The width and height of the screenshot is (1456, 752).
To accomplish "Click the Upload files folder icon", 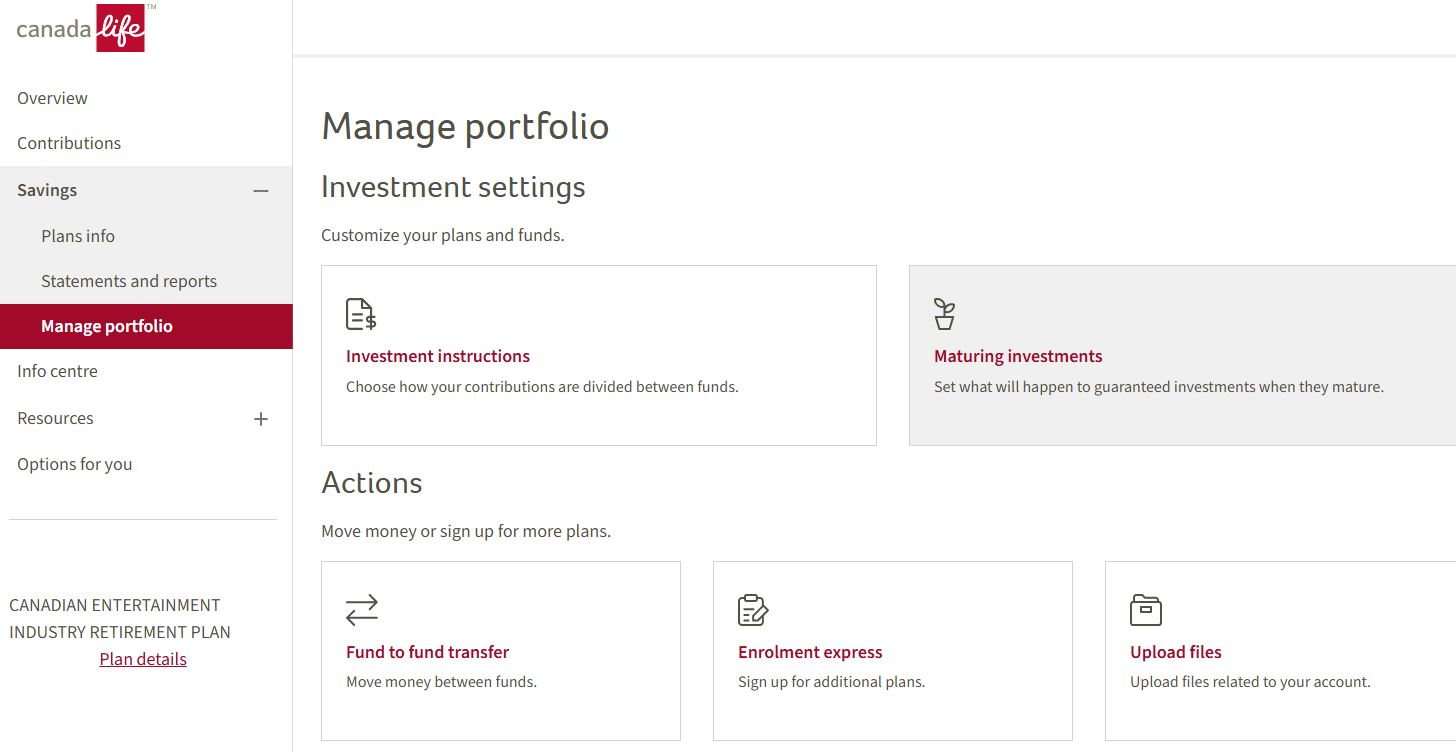I will click(x=1146, y=610).
